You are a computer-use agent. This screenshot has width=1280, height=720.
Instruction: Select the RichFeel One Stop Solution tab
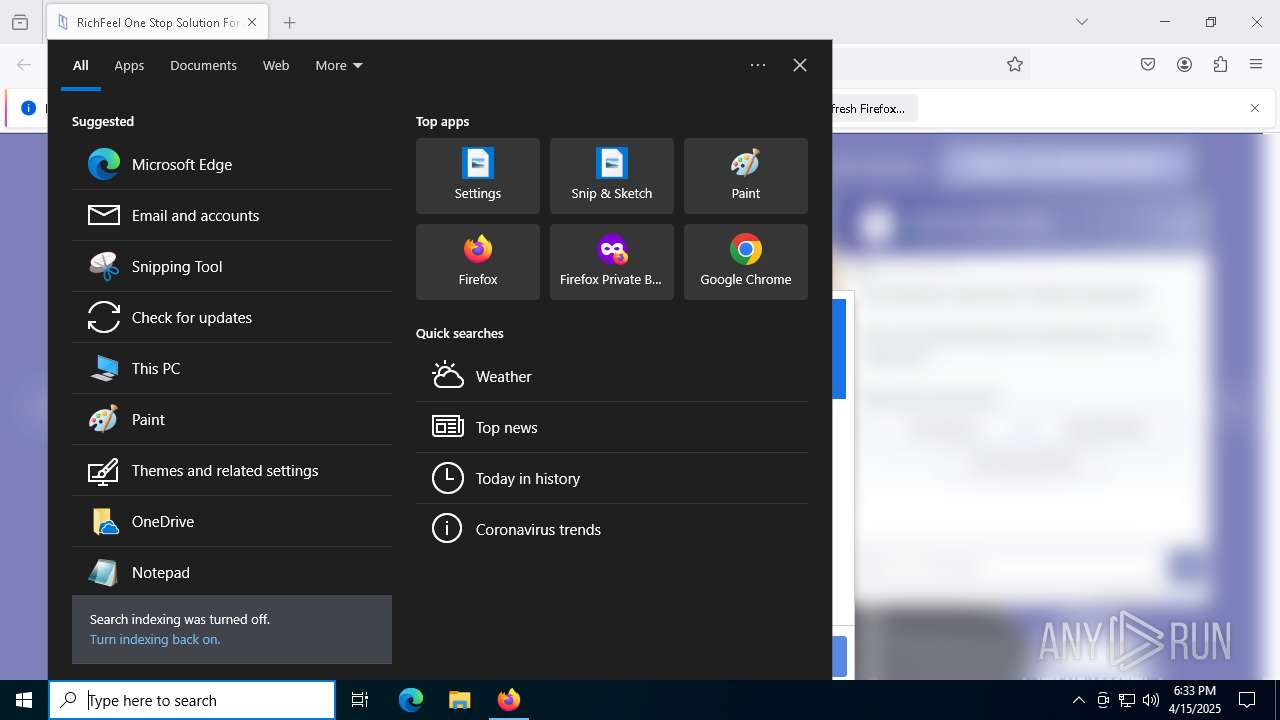point(157,22)
